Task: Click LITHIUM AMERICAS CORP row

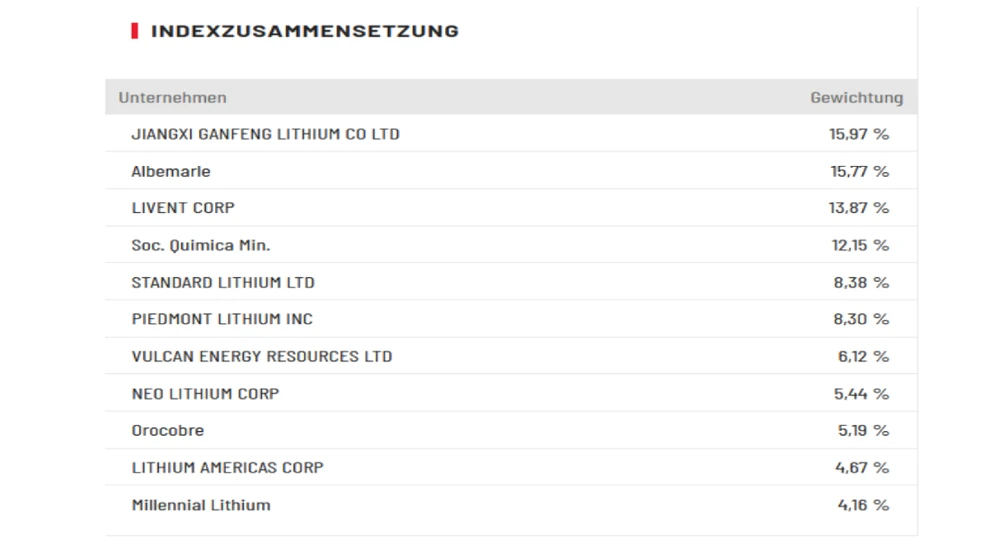Action: 227,468
